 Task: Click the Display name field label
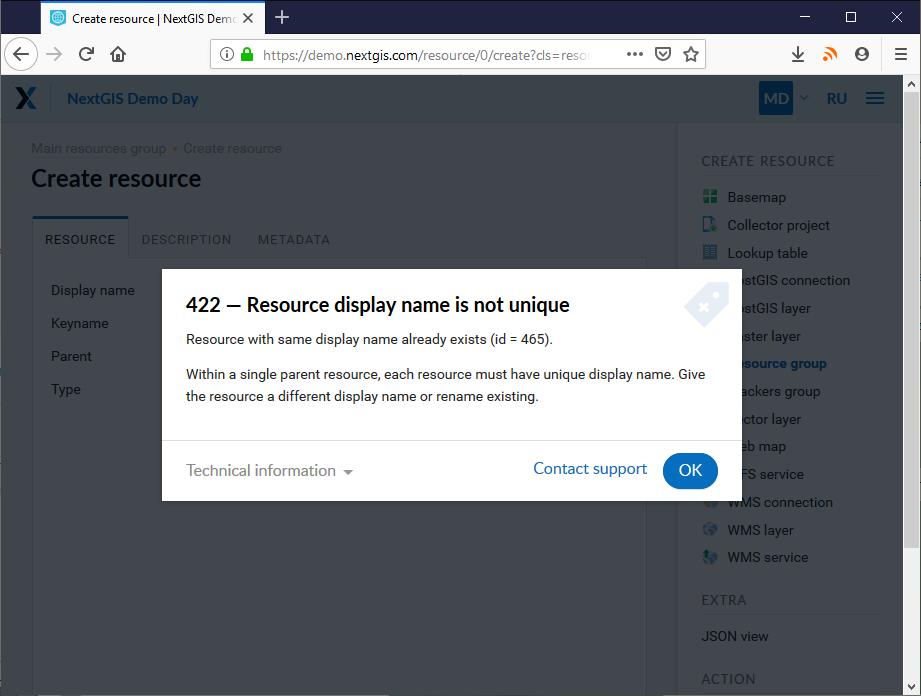(x=93, y=291)
